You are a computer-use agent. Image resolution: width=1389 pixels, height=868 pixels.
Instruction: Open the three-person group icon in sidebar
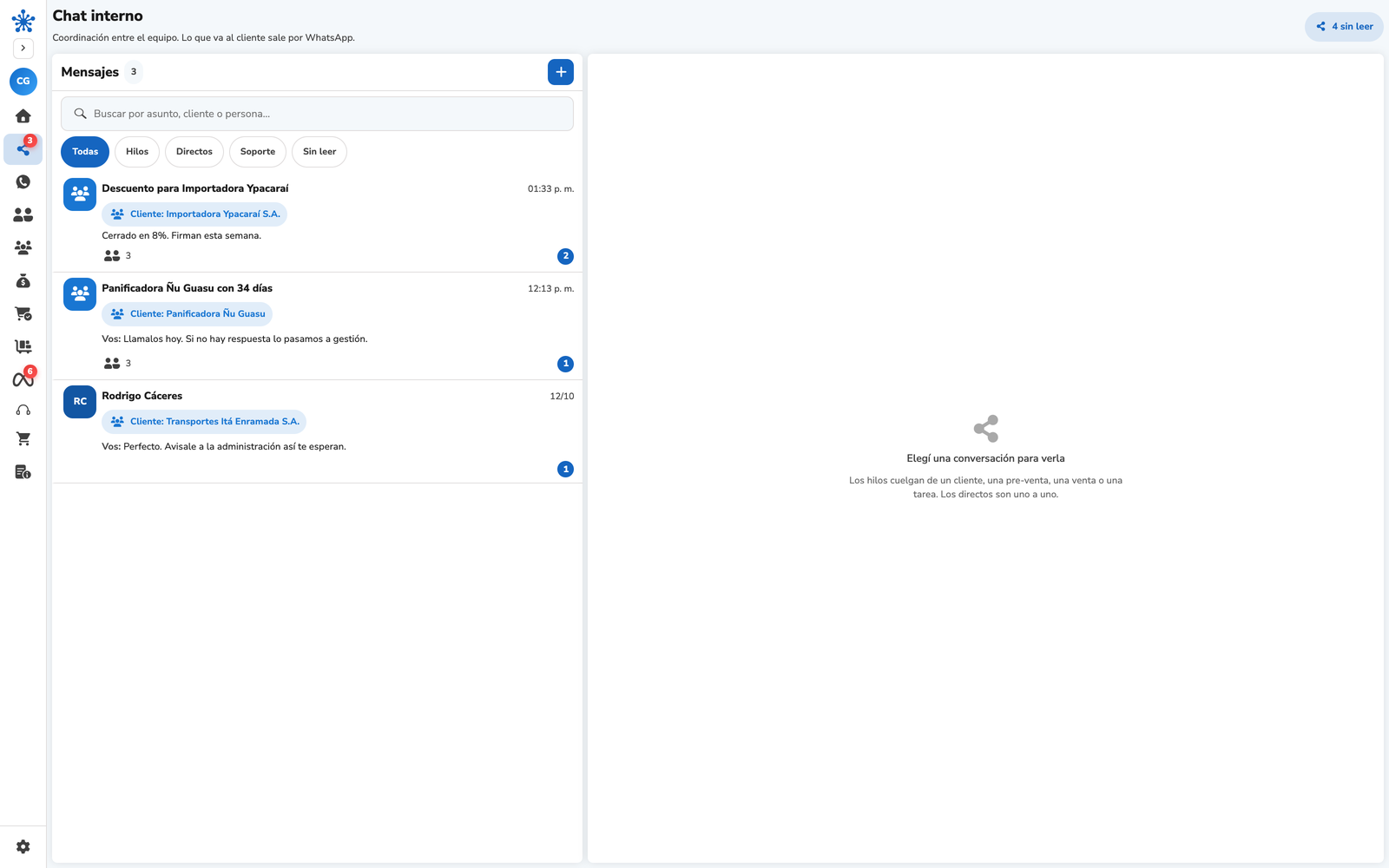23,248
